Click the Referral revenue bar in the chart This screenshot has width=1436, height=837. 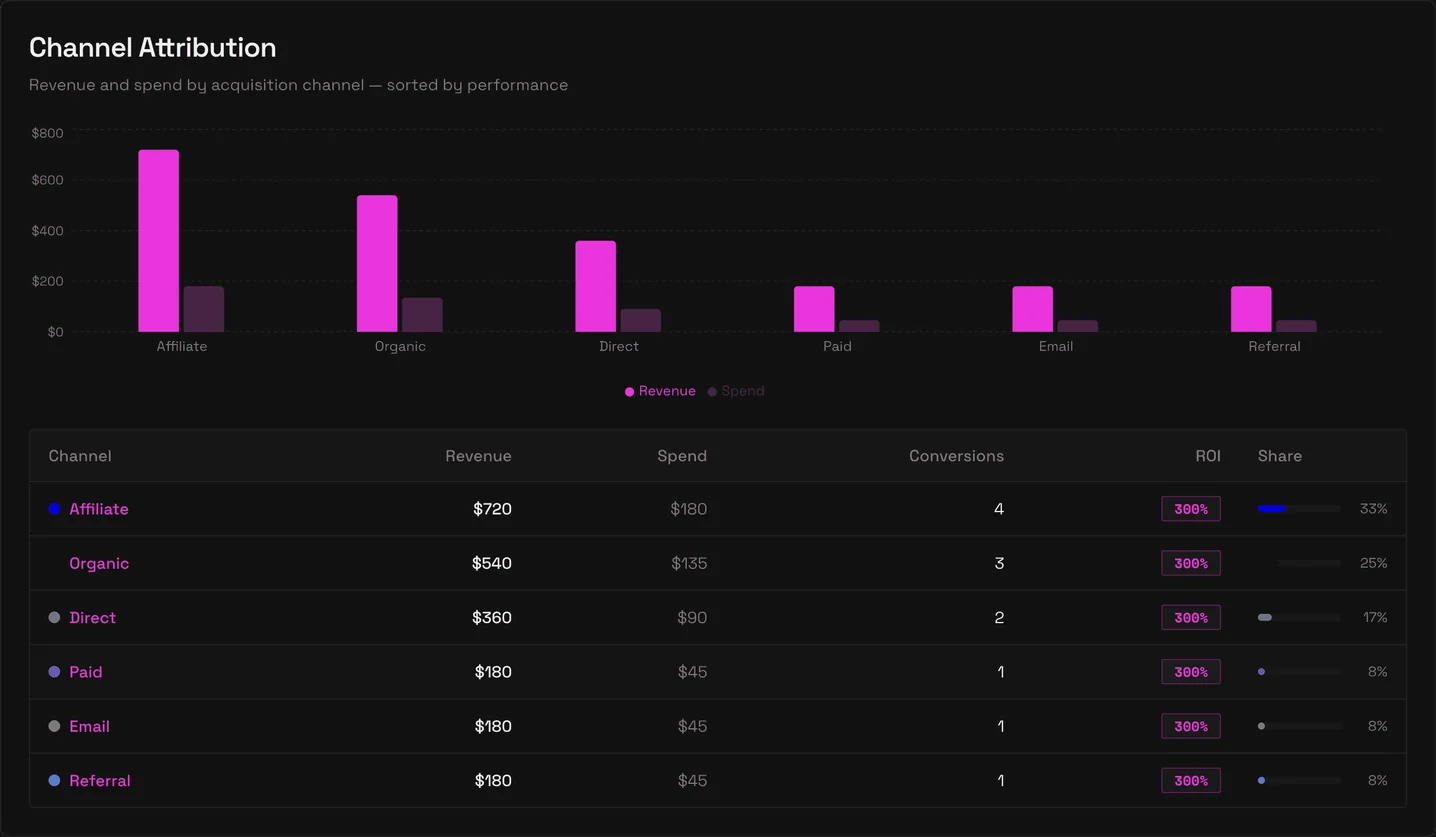point(1251,309)
